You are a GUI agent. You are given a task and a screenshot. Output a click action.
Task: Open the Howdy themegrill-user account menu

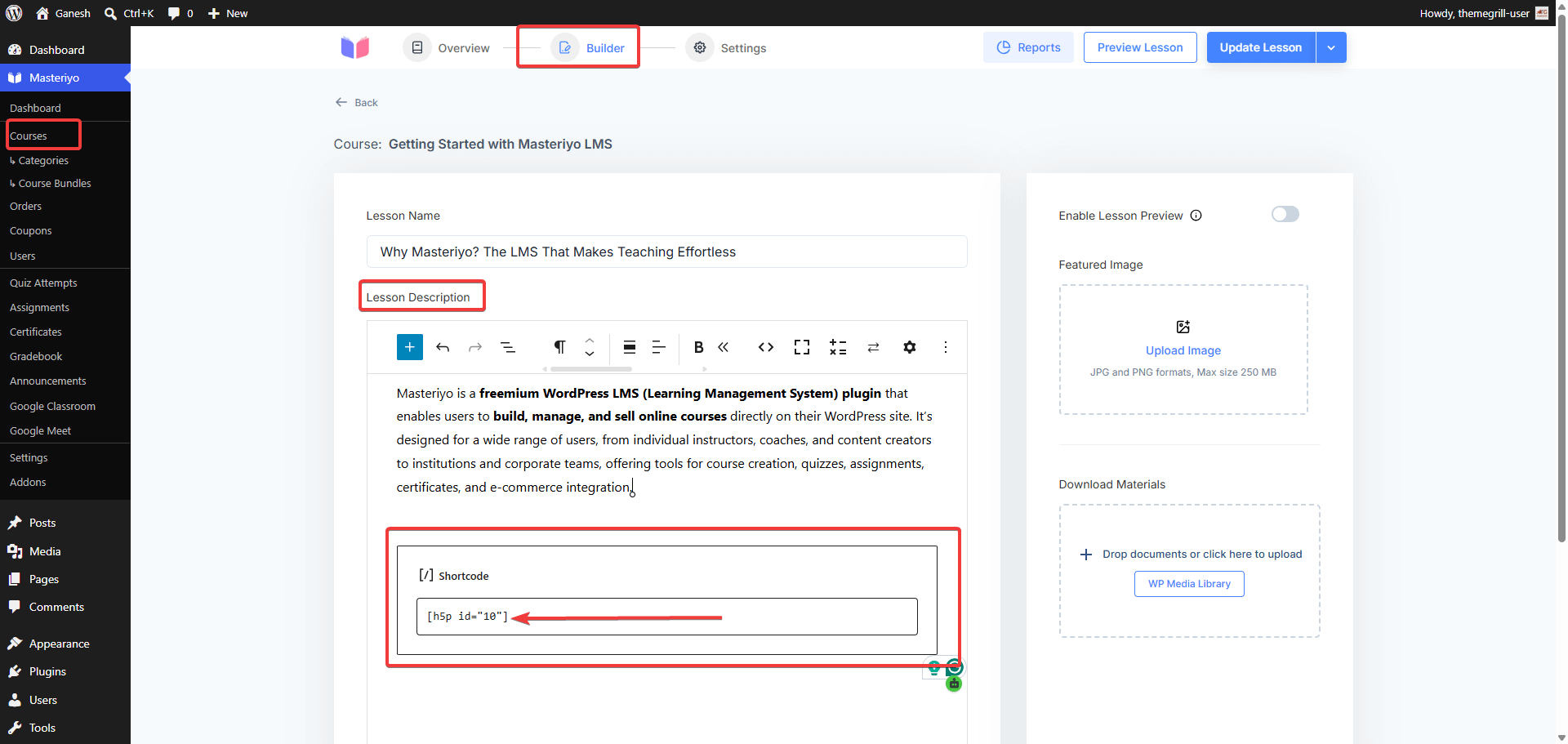1485,13
